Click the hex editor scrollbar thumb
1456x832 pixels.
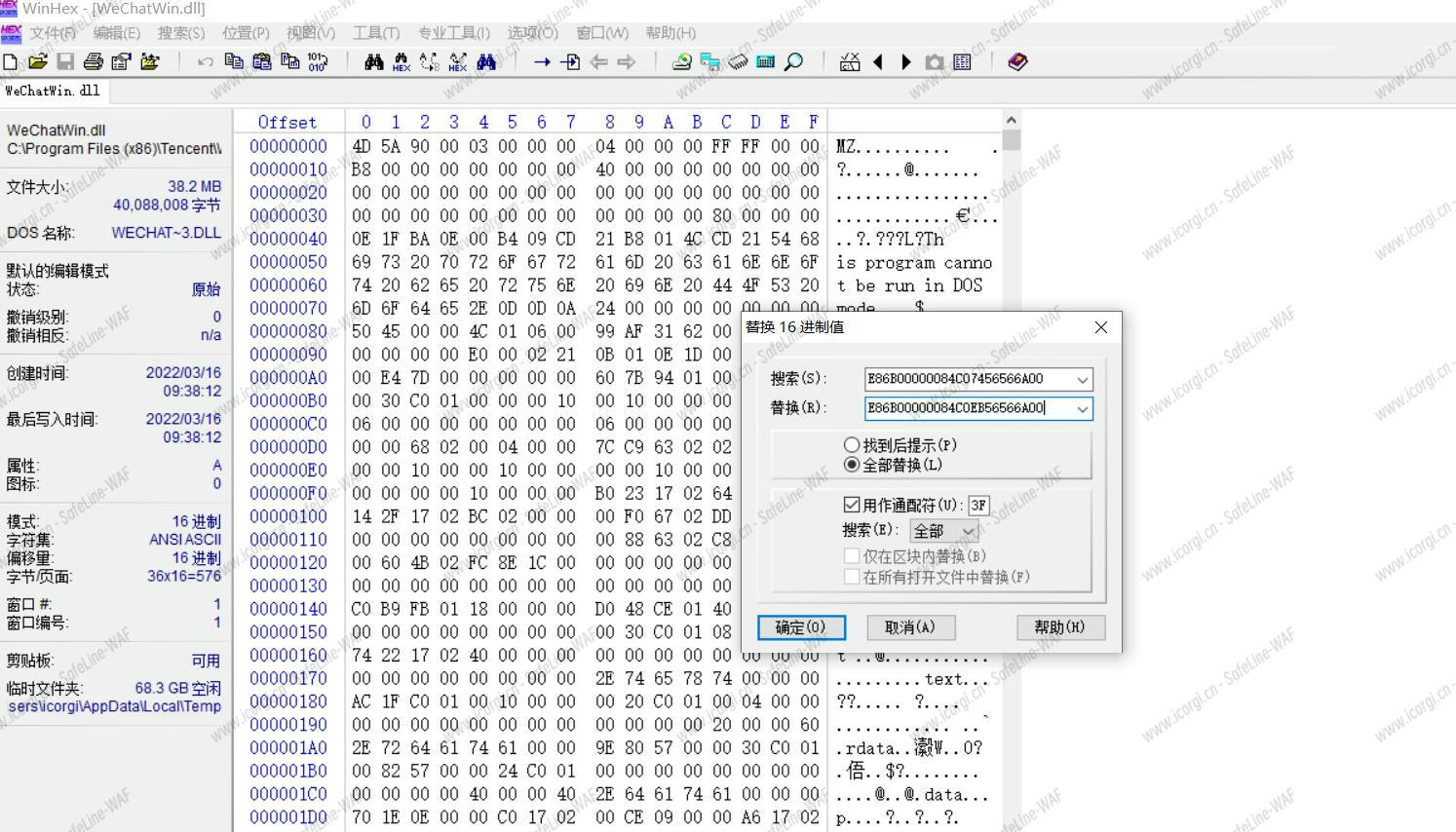pyautogui.click(x=1011, y=140)
